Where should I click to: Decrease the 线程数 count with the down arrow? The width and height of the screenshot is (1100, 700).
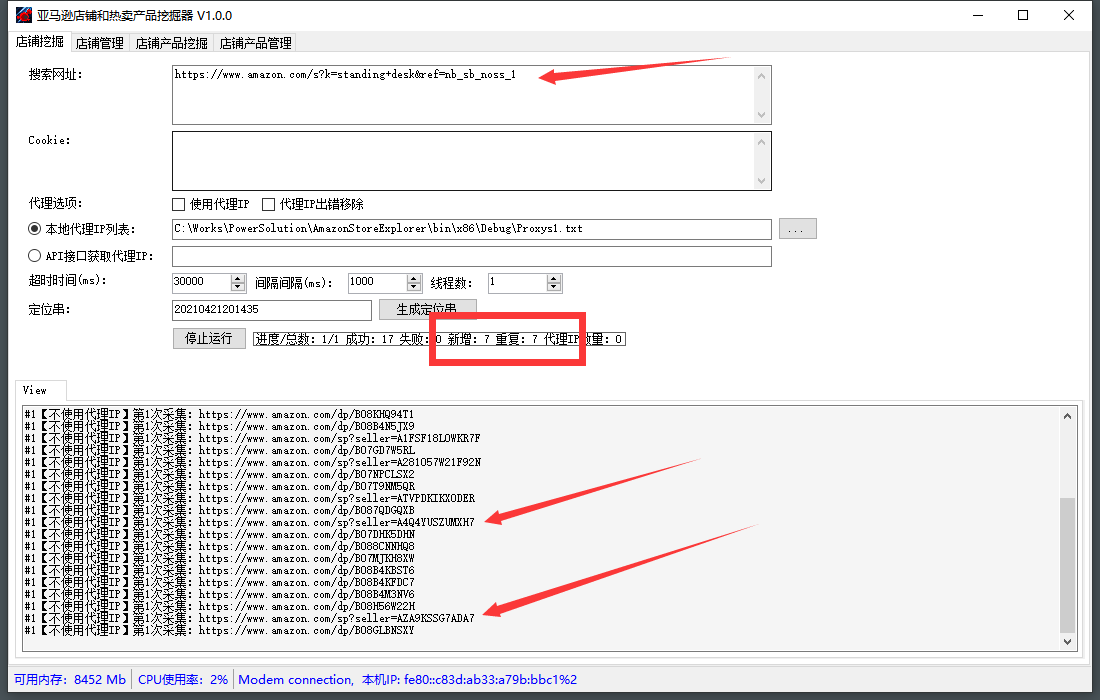(554, 287)
